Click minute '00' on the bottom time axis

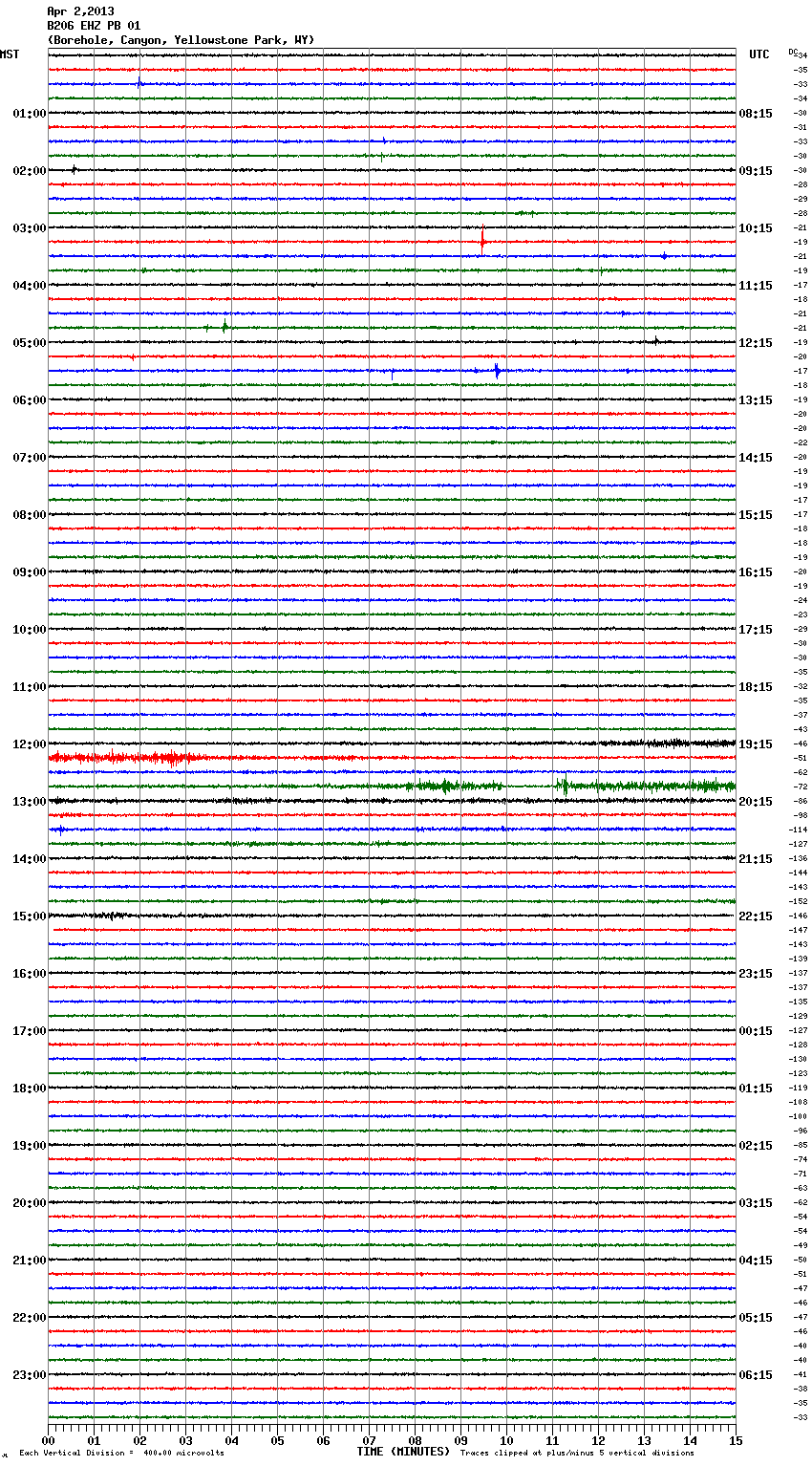tap(49, 1440)
